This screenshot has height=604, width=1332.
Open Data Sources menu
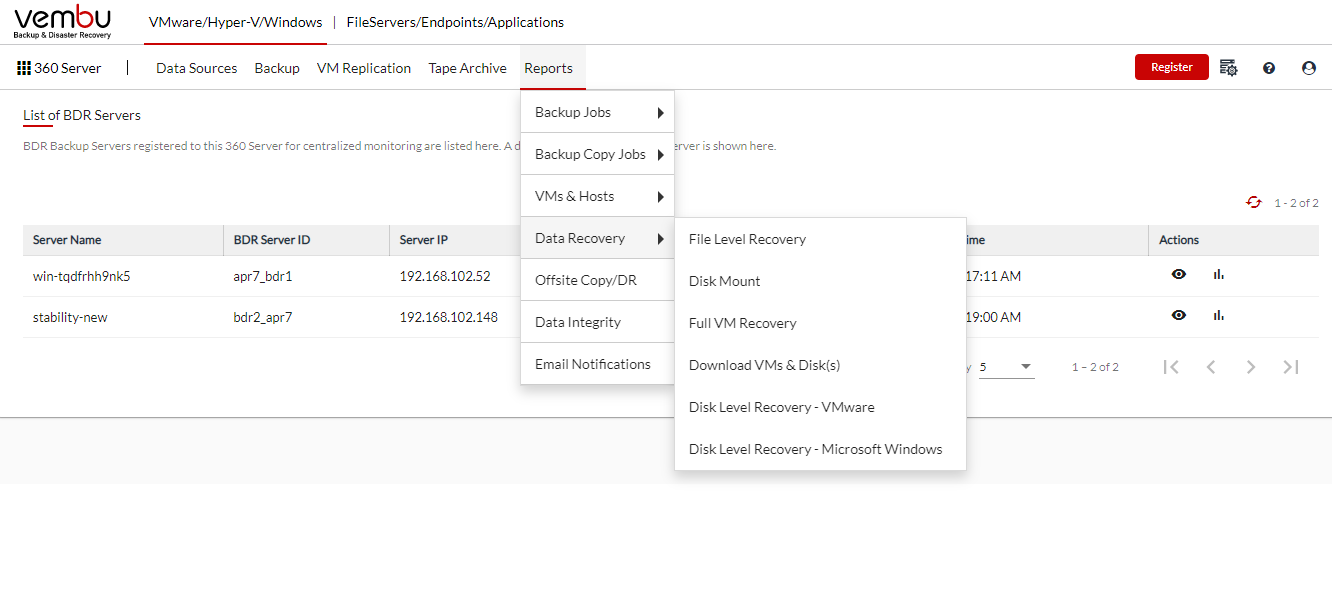197,68
